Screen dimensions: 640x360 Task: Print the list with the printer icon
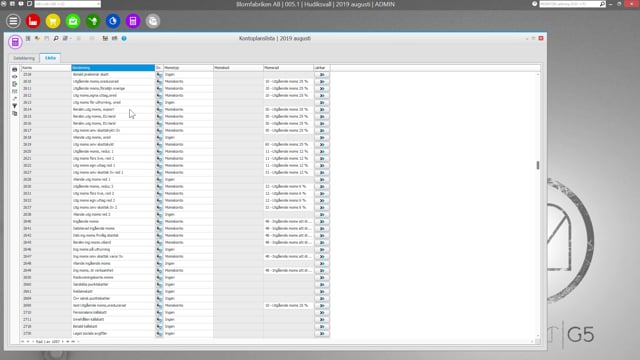[x=15, y=69]
